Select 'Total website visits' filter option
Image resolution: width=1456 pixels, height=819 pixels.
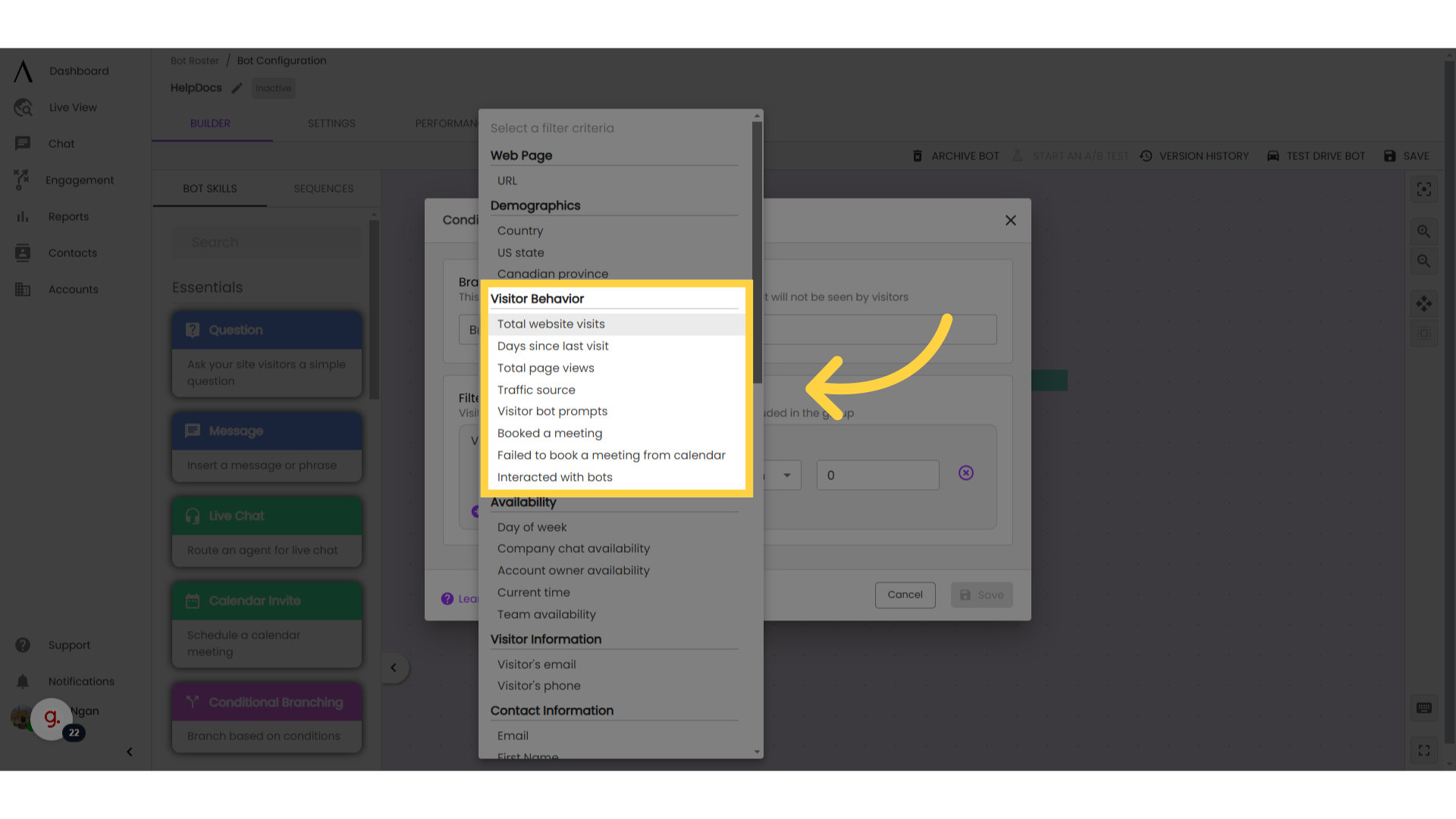point(551,324)
